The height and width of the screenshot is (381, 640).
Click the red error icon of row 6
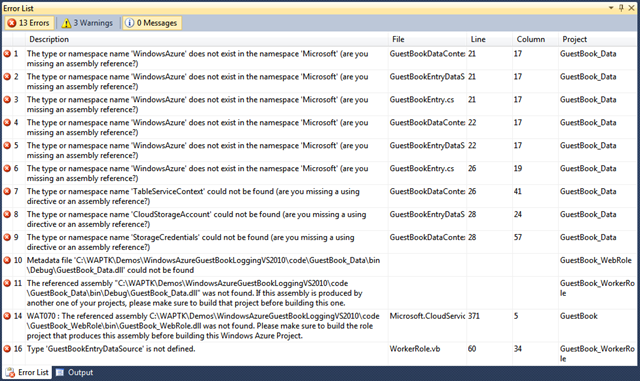coord(7,168)
